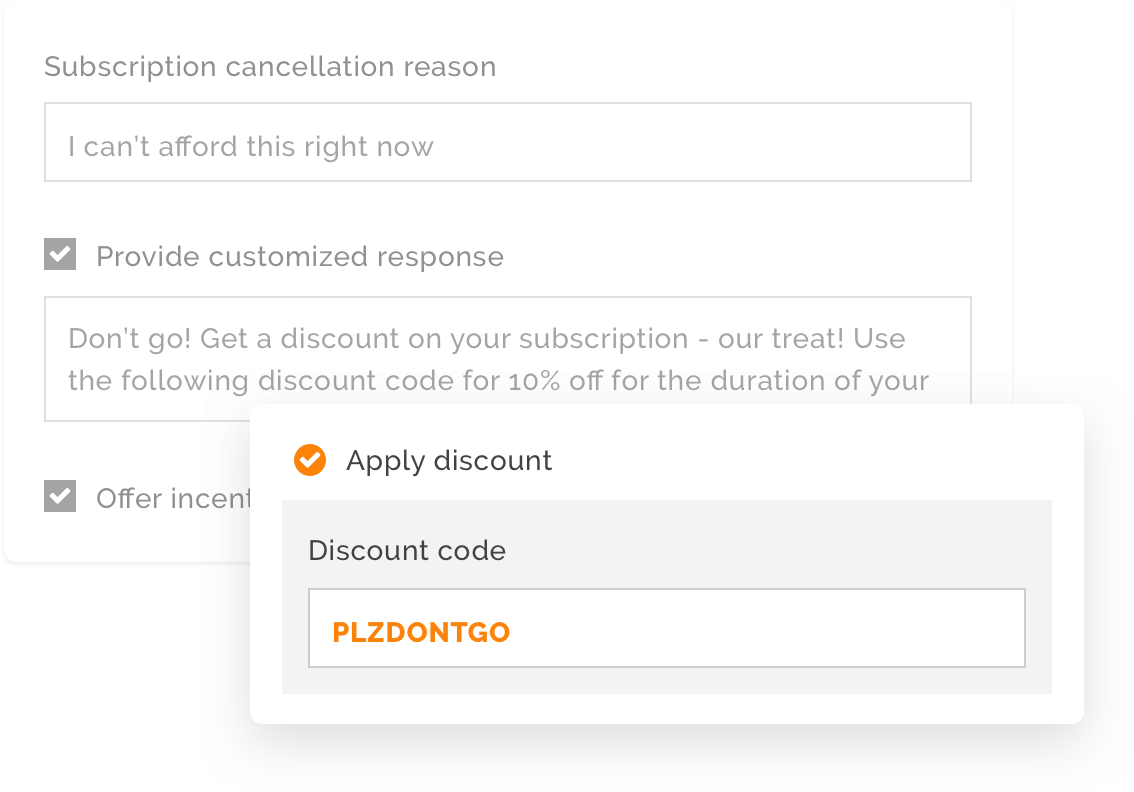The image size is (1134, 792).
Task: Click the subscription cancellation reason field
Action: (507, 141)
